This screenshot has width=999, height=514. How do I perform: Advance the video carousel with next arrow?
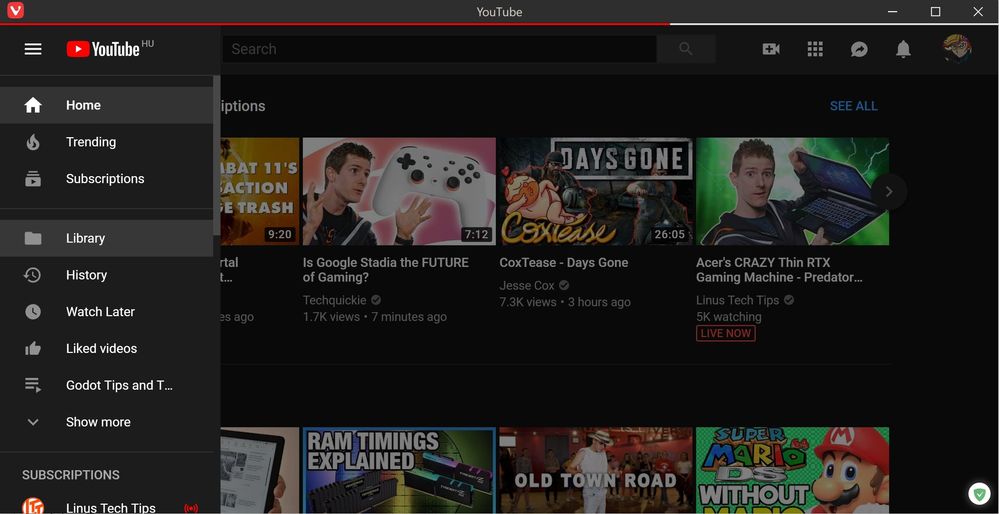coord(889,192)
